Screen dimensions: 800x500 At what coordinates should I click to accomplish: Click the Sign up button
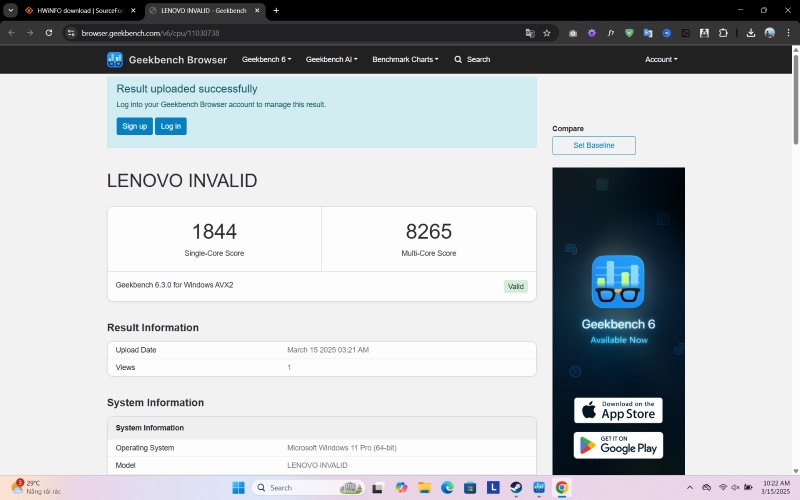click(135, 126)
